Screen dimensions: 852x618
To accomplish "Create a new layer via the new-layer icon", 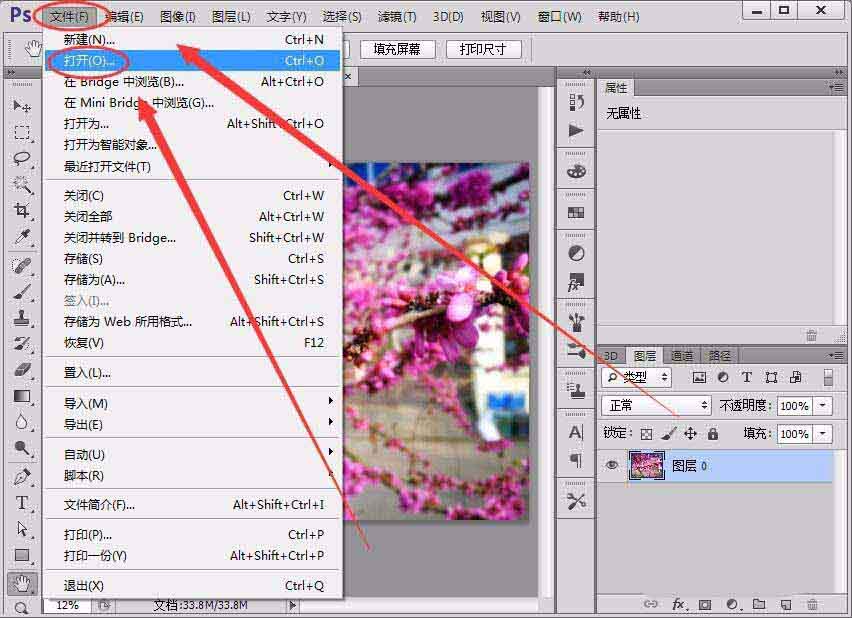I will click(786, 605).
